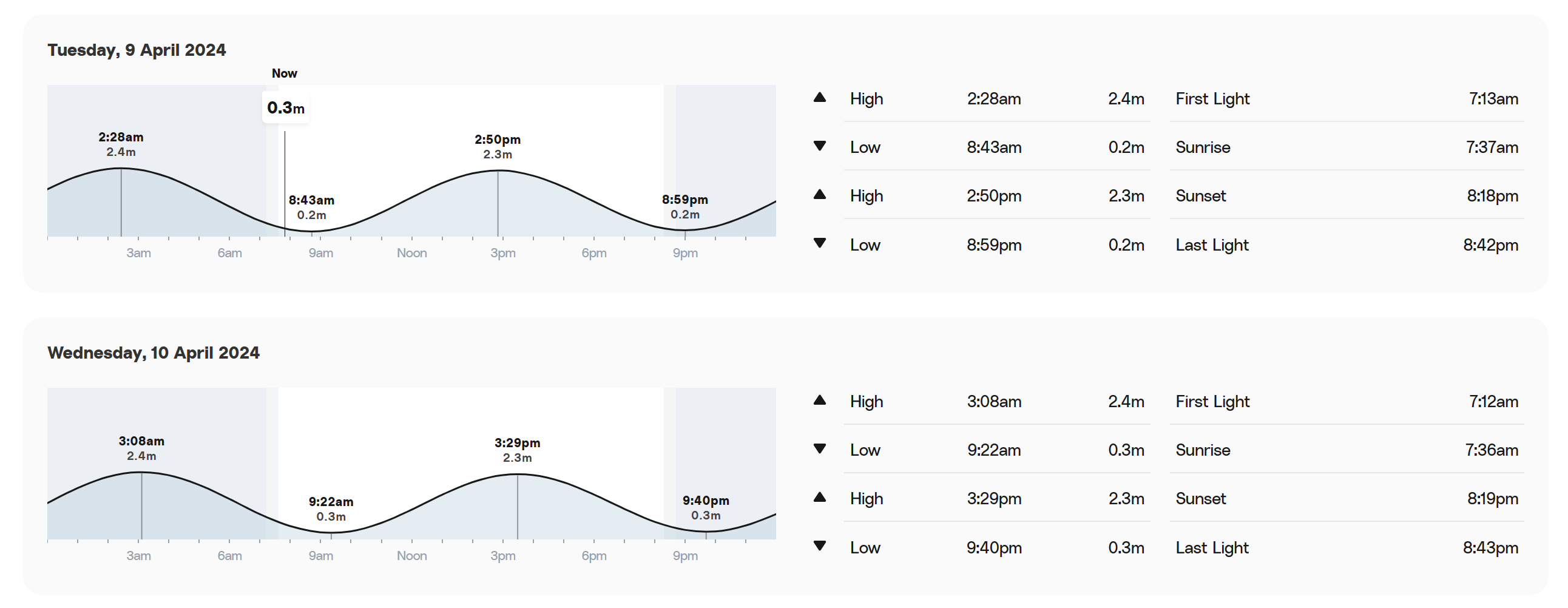
Task: Click the Tuesday, 9 April 2024 heading
Action: coord(137,50)
